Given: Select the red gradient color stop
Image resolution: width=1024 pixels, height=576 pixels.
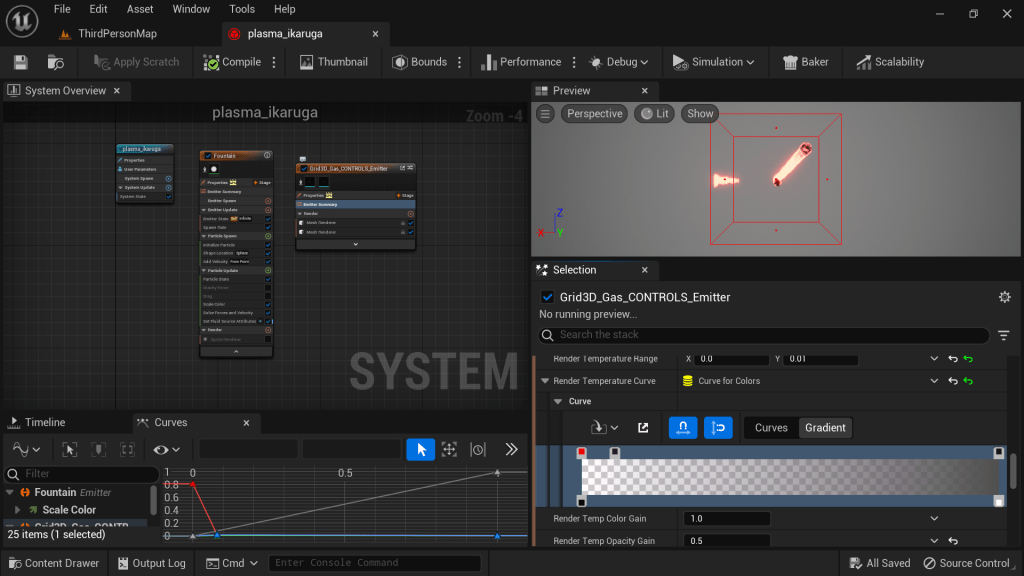Looking at the screenshot, I should (x=582, y=453).
